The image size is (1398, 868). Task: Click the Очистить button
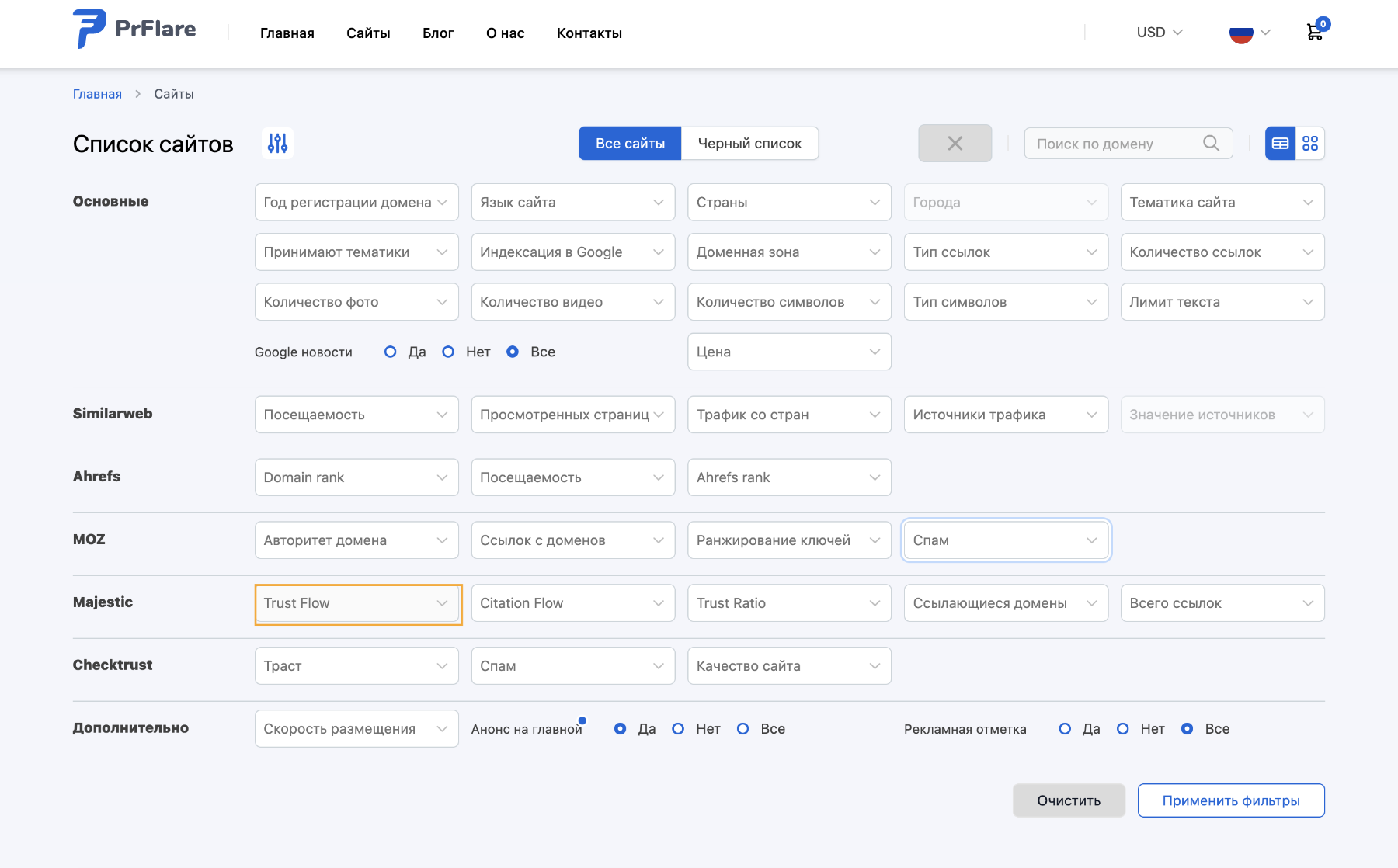point(1069,800)
